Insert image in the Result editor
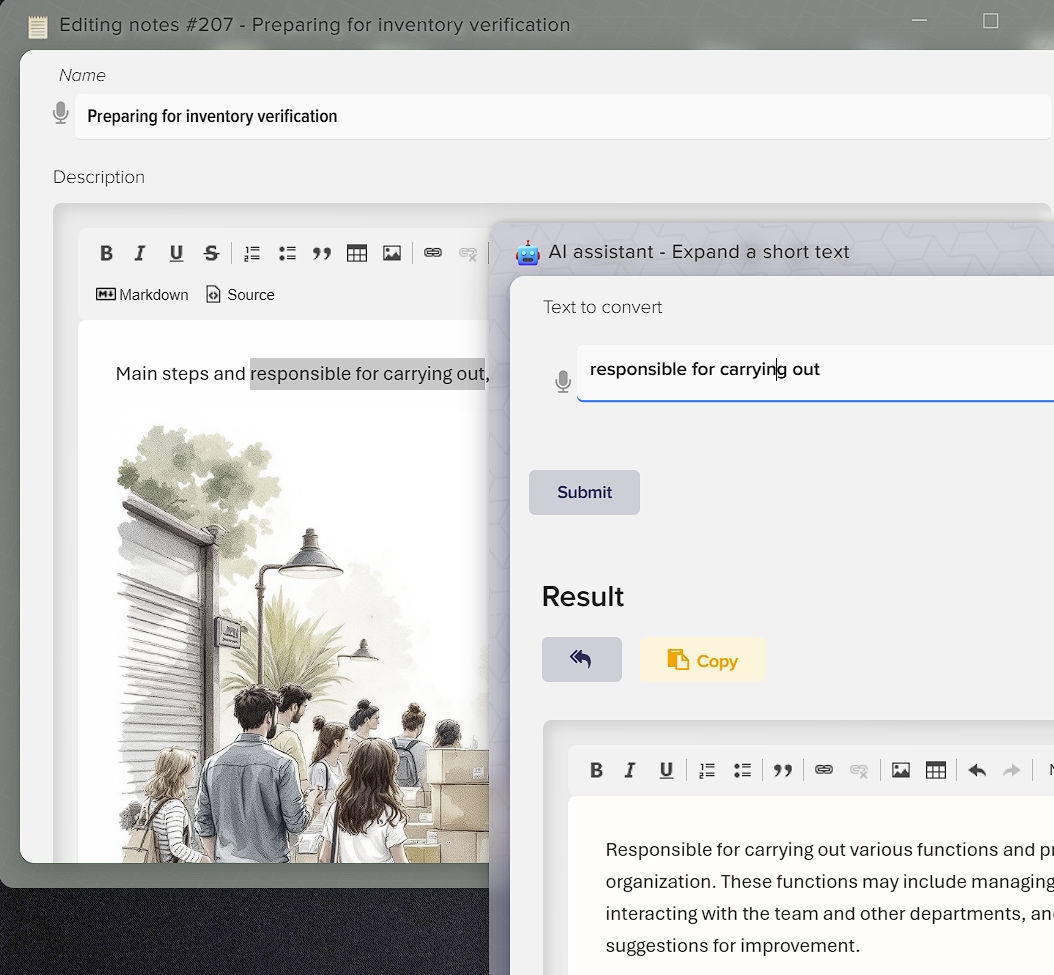Screen dimensions: 1054x975 tap(901, 771)
